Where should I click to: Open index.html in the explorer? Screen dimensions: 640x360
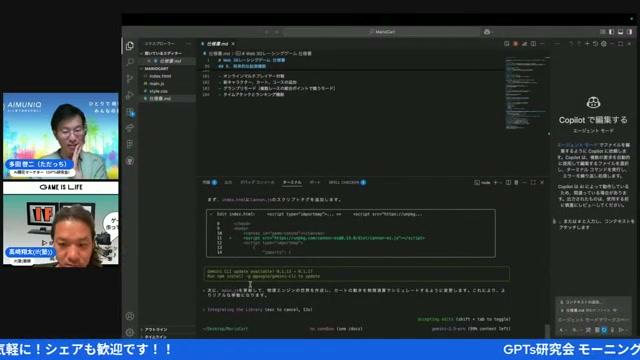click(x=160, y=76)
